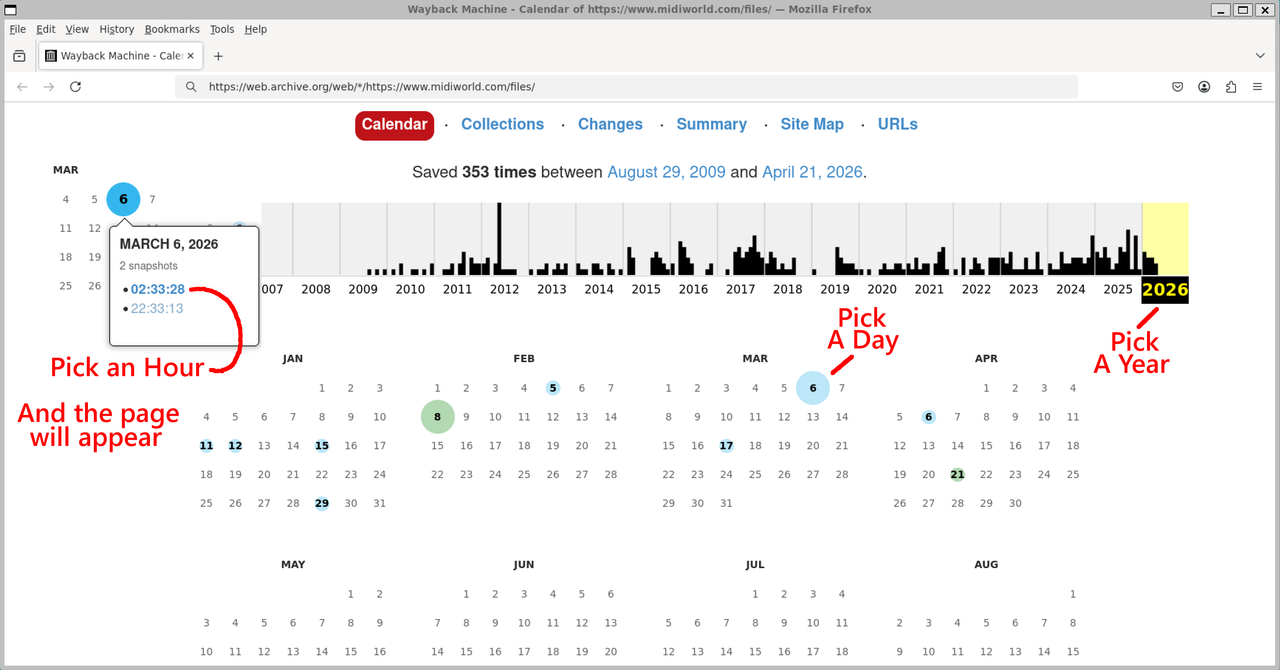
Task: Open a new browser tab
Action: [218, 56]
